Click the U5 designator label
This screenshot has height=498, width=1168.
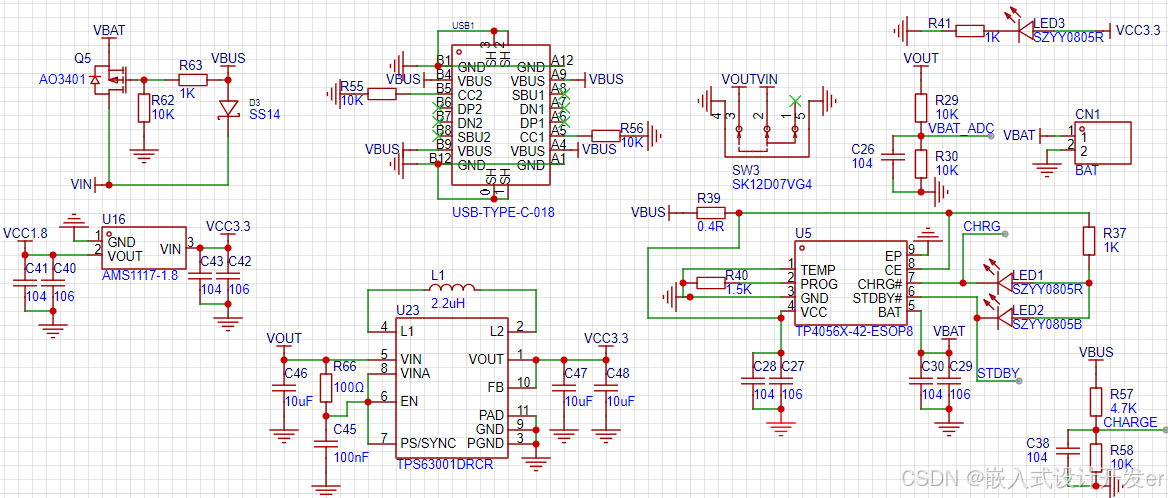(802, 232)
